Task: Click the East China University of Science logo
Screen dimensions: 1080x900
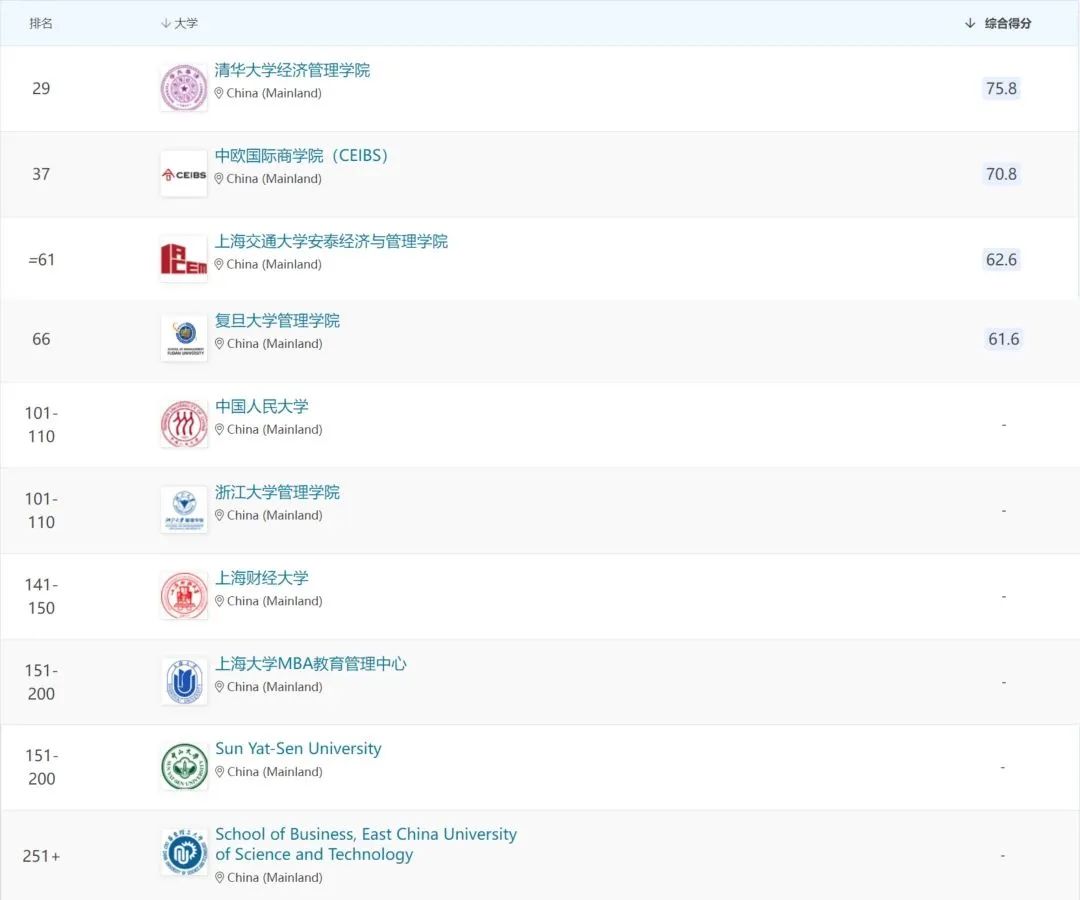Action: coord(184,853)
